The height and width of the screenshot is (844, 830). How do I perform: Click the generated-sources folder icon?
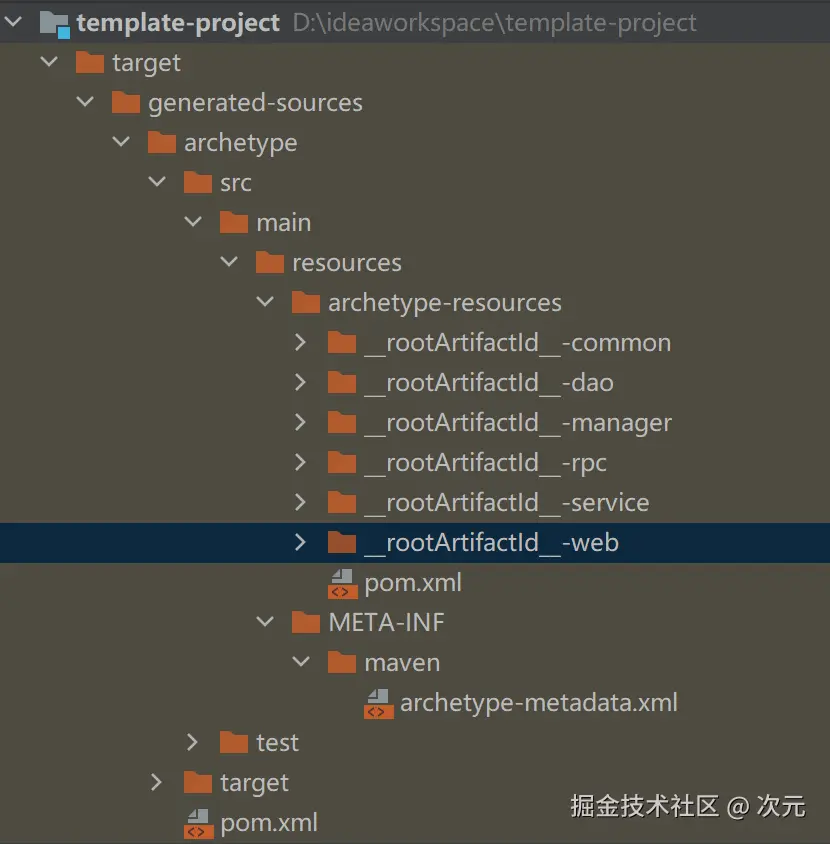point(126,102)
